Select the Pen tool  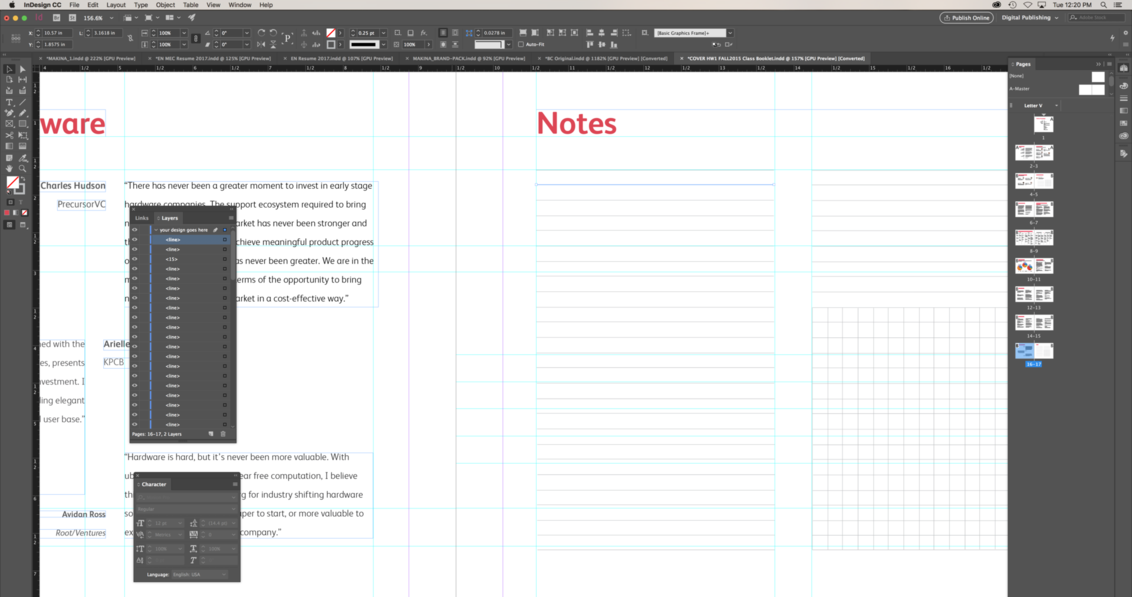(9, 113)
